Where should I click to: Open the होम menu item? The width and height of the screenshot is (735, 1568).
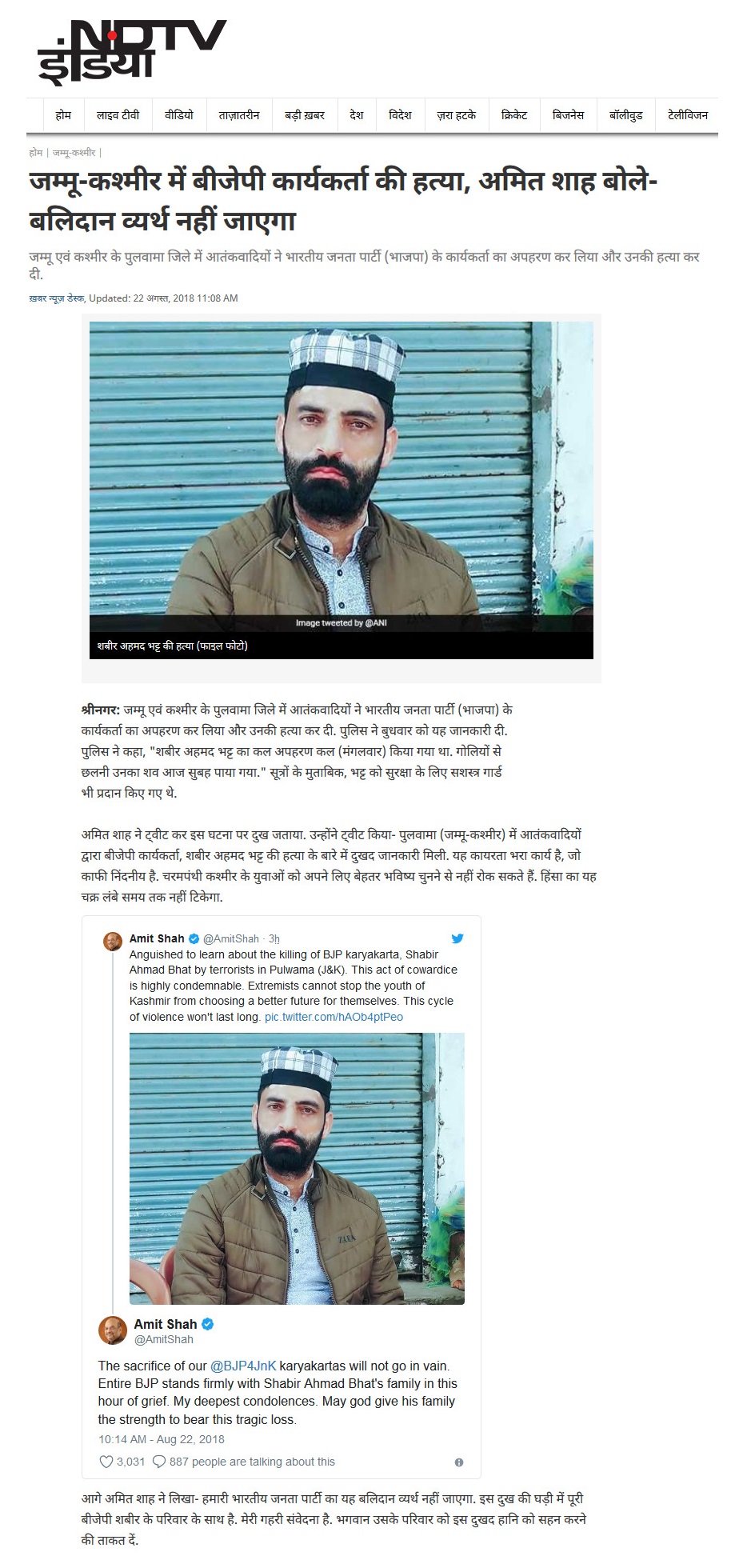point(63,115)
